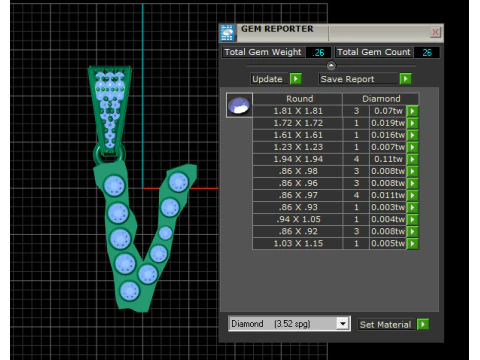
Task: Select the pendant bail with pave gems
Action: [x=110, y=109]
